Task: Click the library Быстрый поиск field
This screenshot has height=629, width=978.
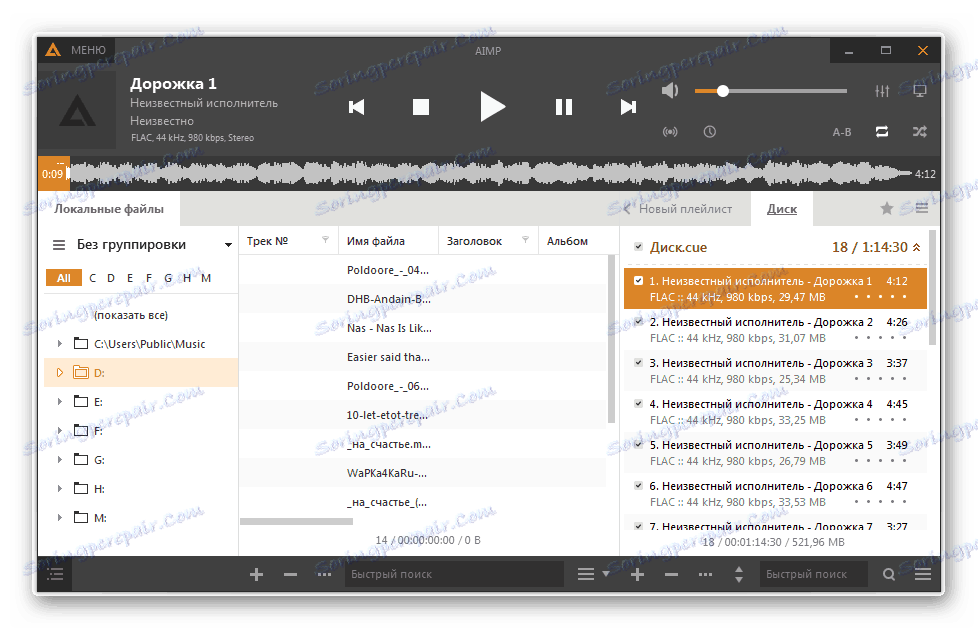Action: click(454, 574)
